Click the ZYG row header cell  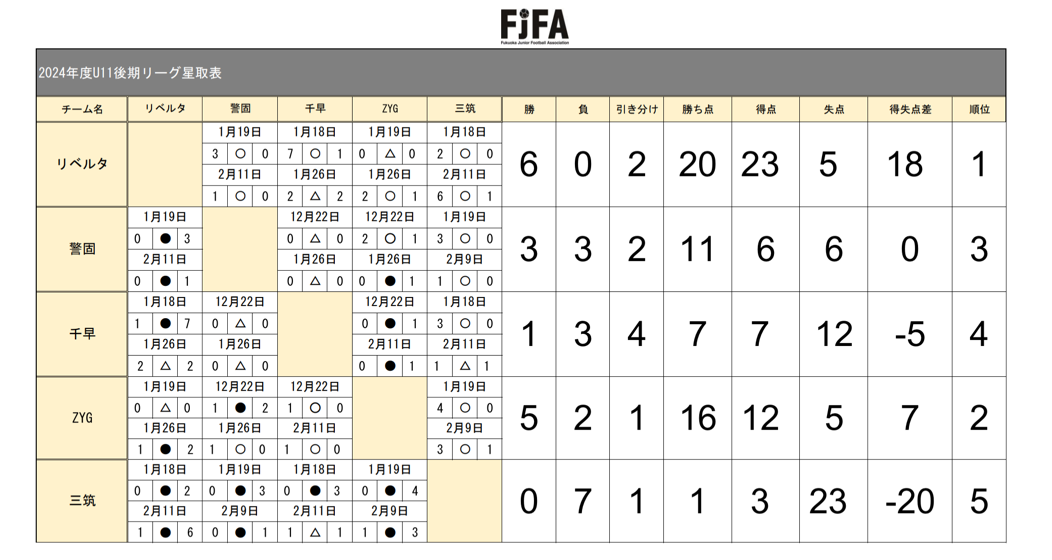coord(82,417)
